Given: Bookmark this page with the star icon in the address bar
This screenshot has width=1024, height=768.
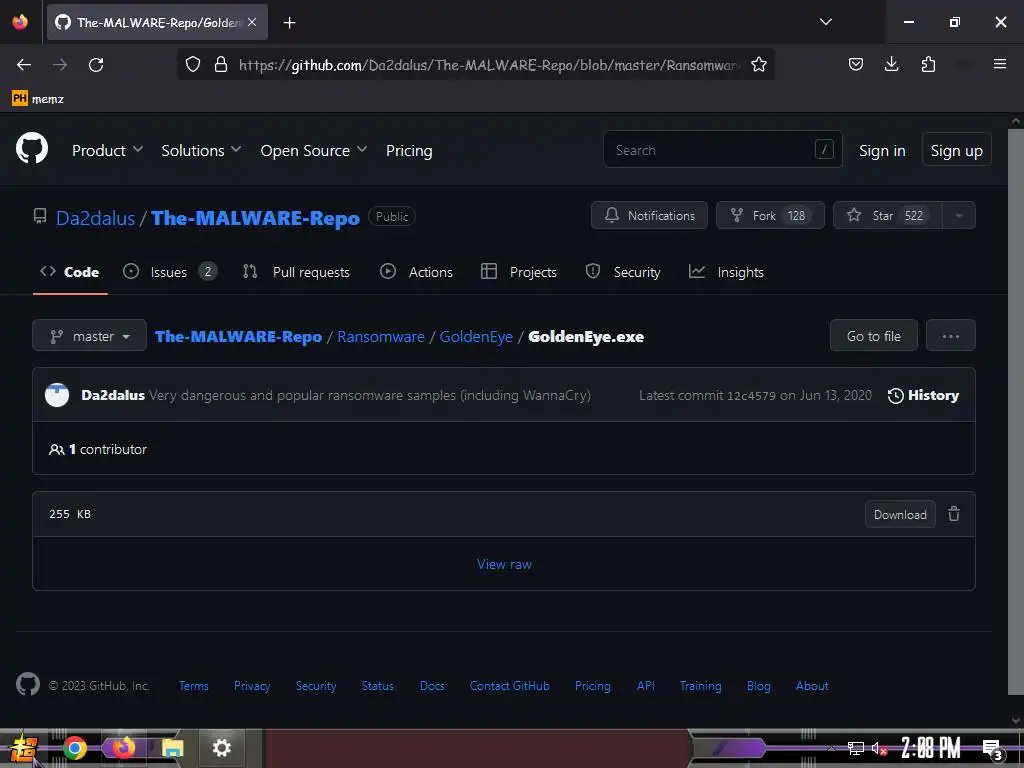Looking at the screenshot, I should coord(758,64).
